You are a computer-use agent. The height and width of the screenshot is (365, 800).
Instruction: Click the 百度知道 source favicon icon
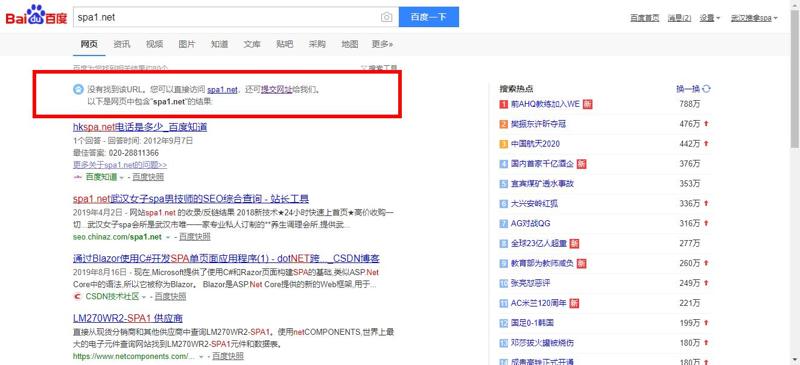tap(78, 177)
